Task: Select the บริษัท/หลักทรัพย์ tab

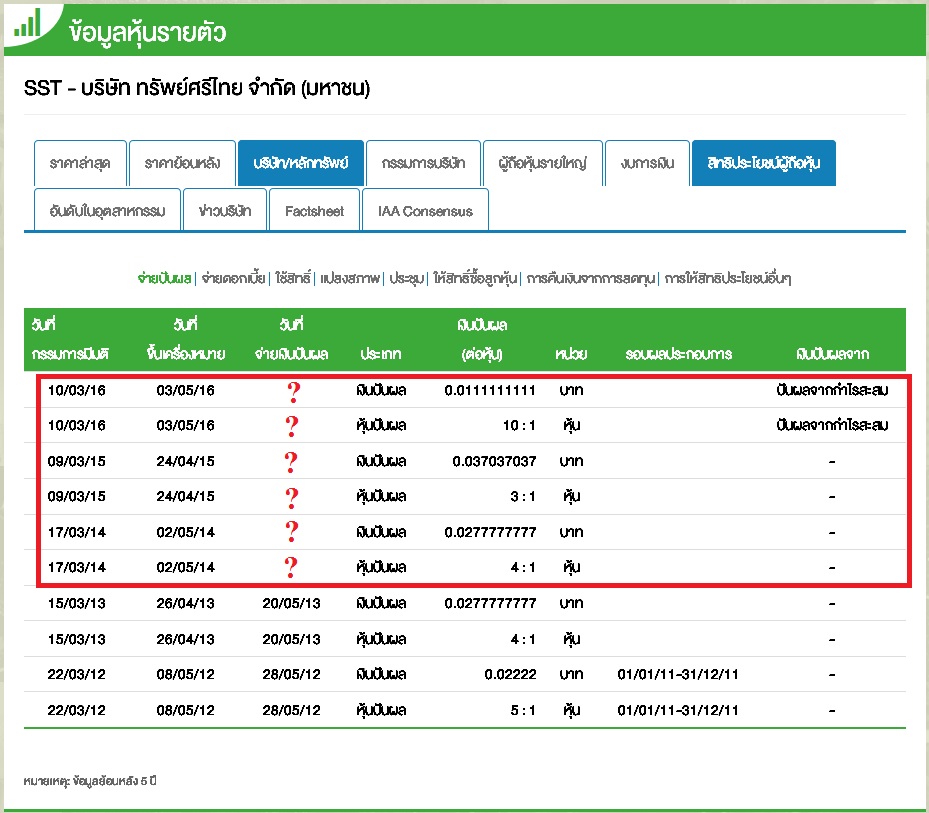Action: pos(300,163)
